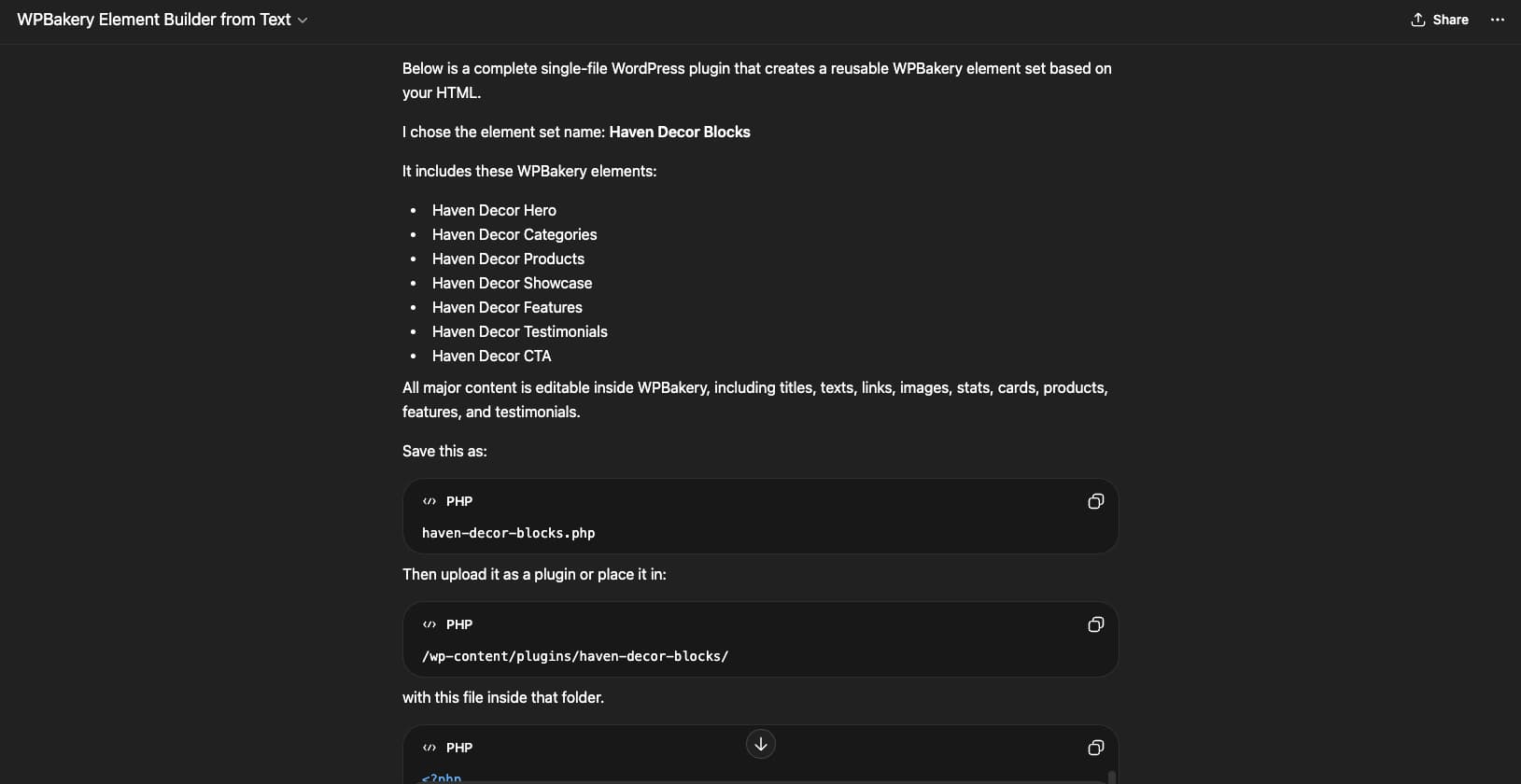Click the PHP label on the filename block
Image resolution: width=1521 pixels, height=784 pixels.
point(459,501)
